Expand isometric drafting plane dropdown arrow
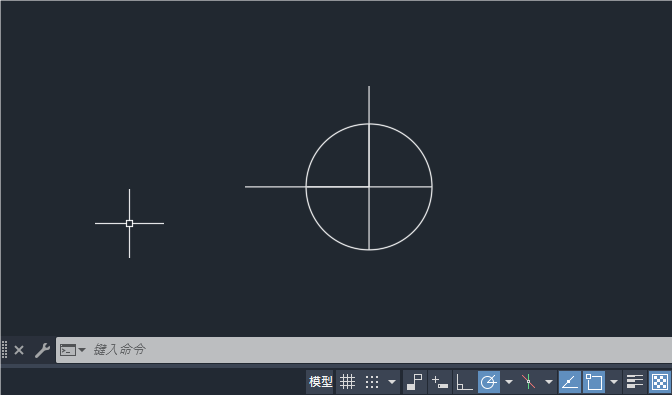 point(549,381)
